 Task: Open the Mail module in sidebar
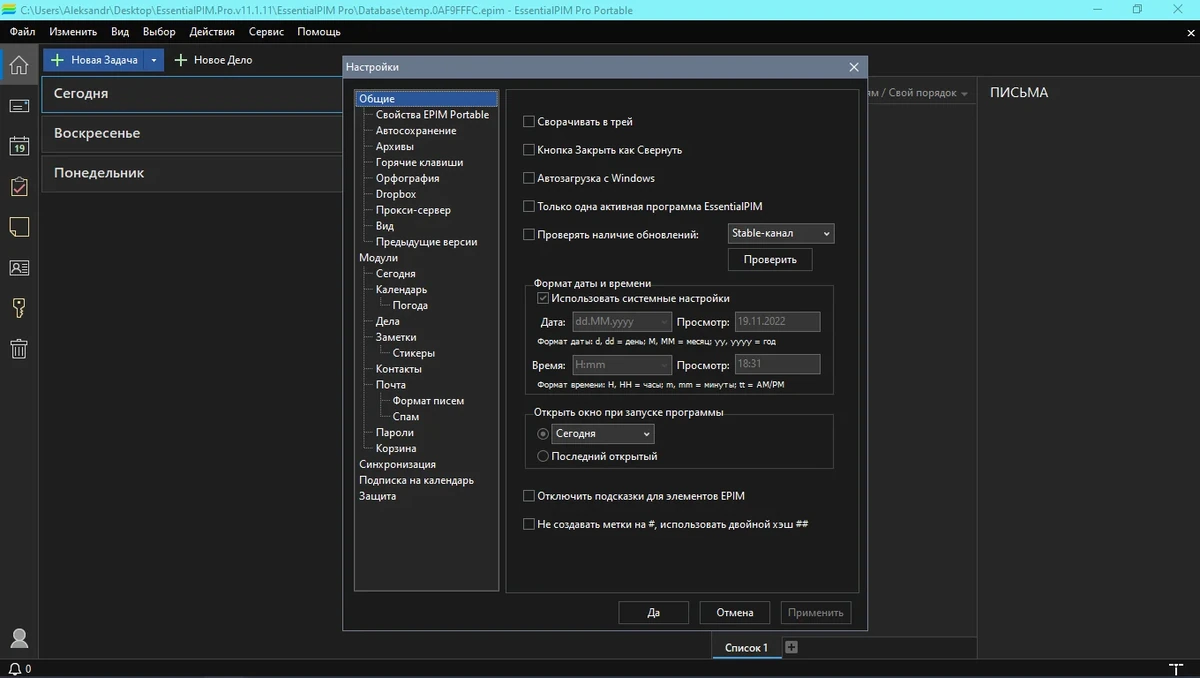18,105
